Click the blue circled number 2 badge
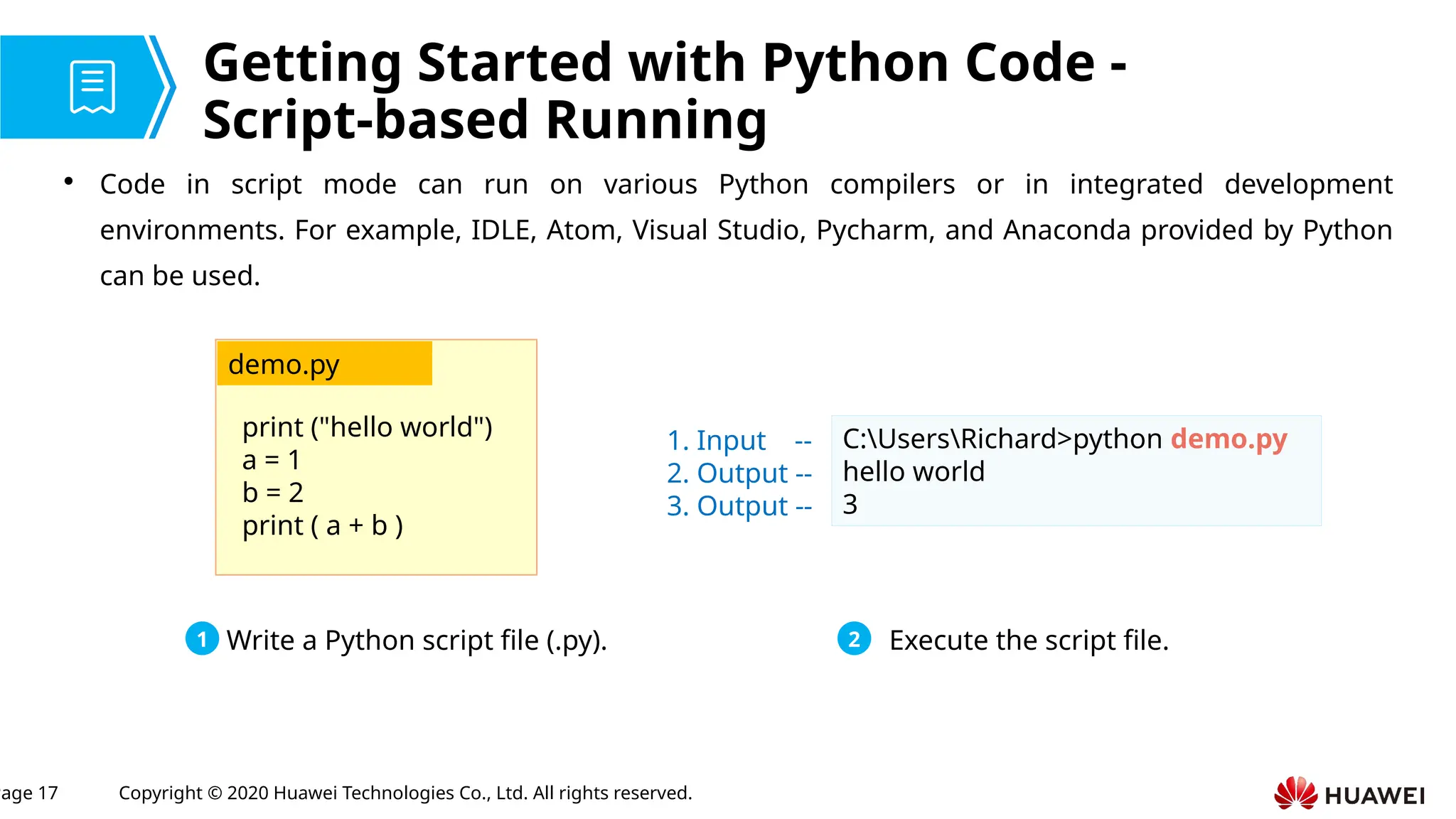This screenshot has width=1456, height=819. coord(854,638)
